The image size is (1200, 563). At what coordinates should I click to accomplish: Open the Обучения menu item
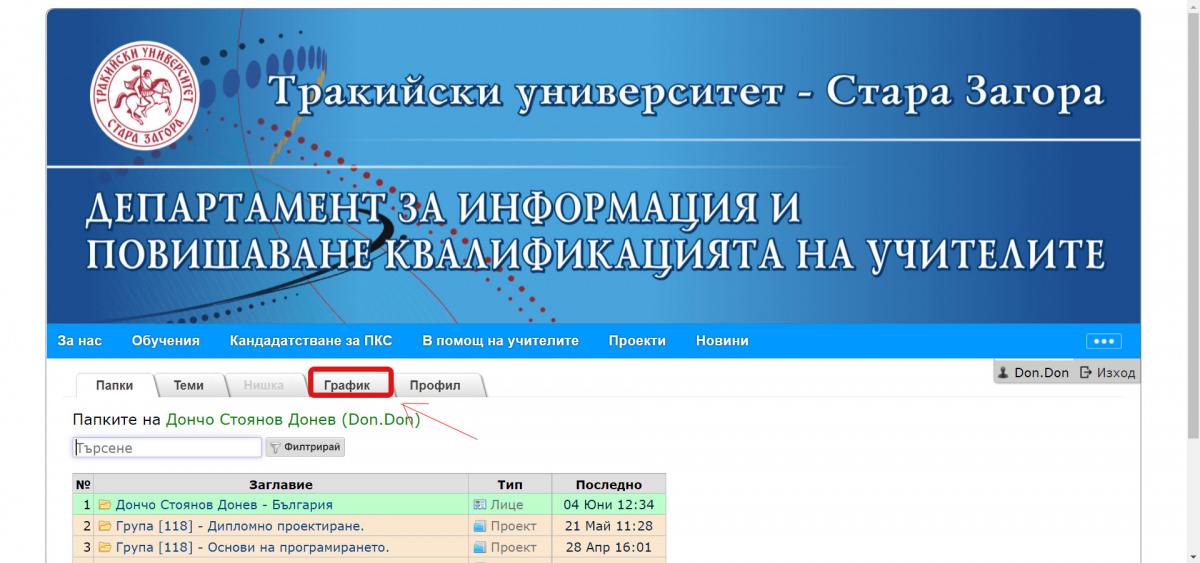pos(166,341)
